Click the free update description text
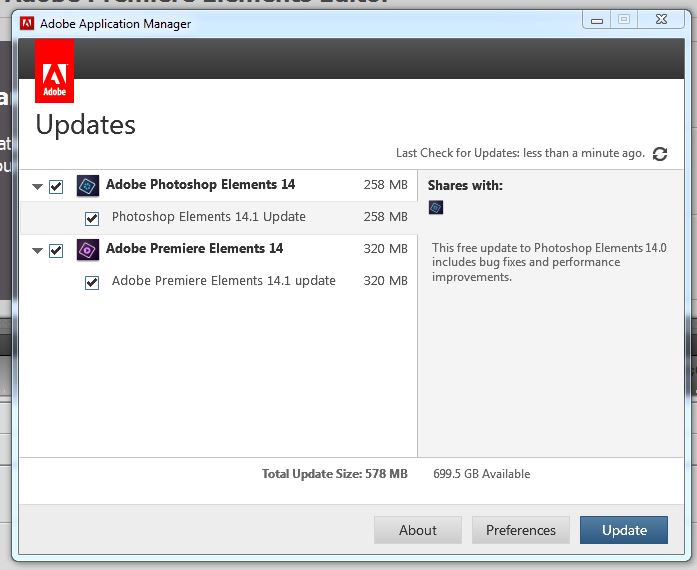Image resolution: width=697 pixels, height=570 pixels. point(549,262)
